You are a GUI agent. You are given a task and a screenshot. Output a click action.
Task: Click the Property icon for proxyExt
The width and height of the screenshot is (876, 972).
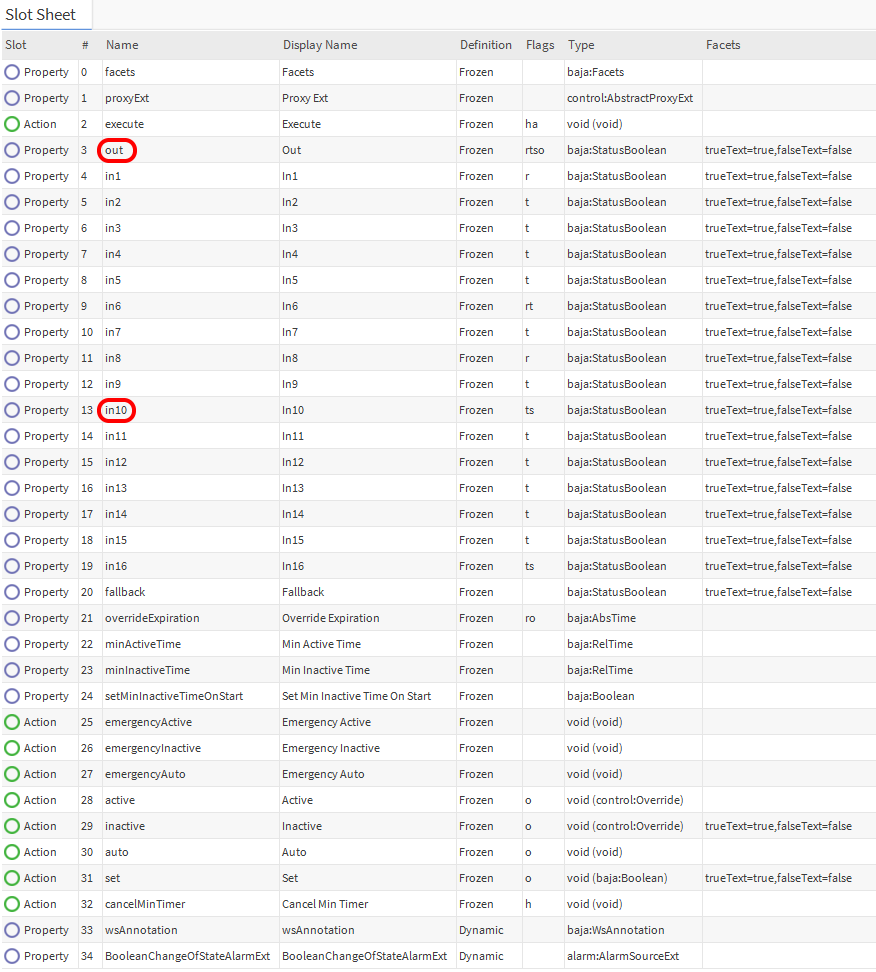coord(12,98)
